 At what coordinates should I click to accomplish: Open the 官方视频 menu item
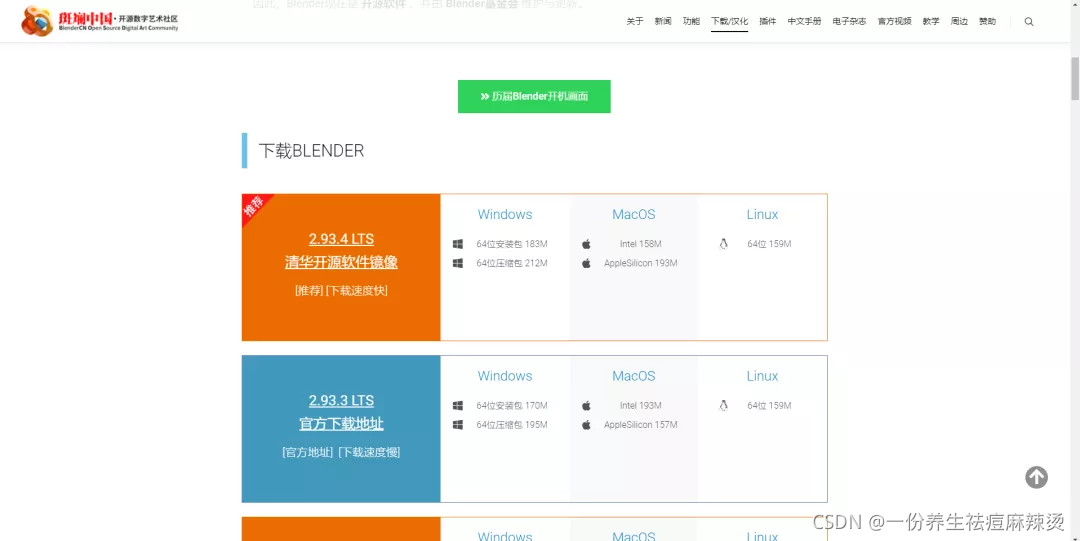tap(894, 21)
